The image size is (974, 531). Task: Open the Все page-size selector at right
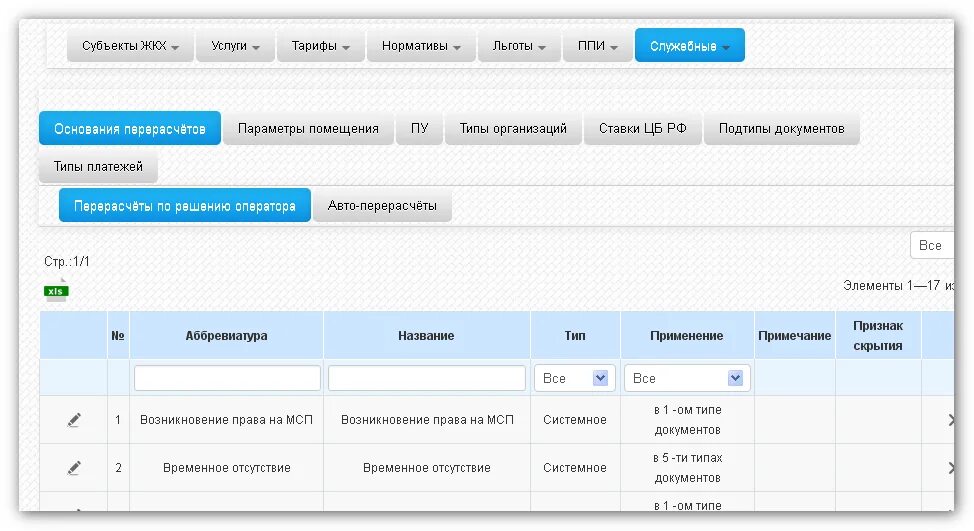932,245
